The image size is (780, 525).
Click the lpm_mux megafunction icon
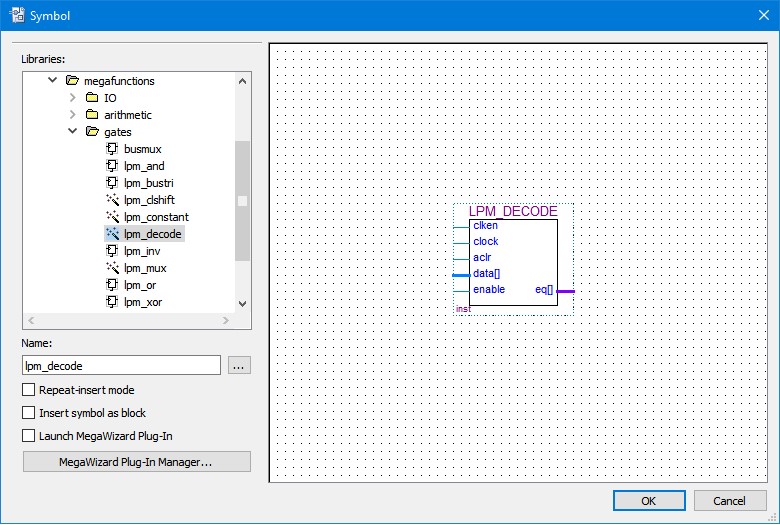112,268
